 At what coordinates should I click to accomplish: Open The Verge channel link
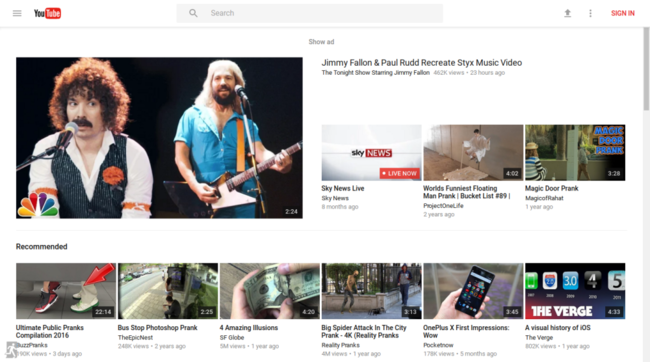pyautogui.click(x=539, y=338)
